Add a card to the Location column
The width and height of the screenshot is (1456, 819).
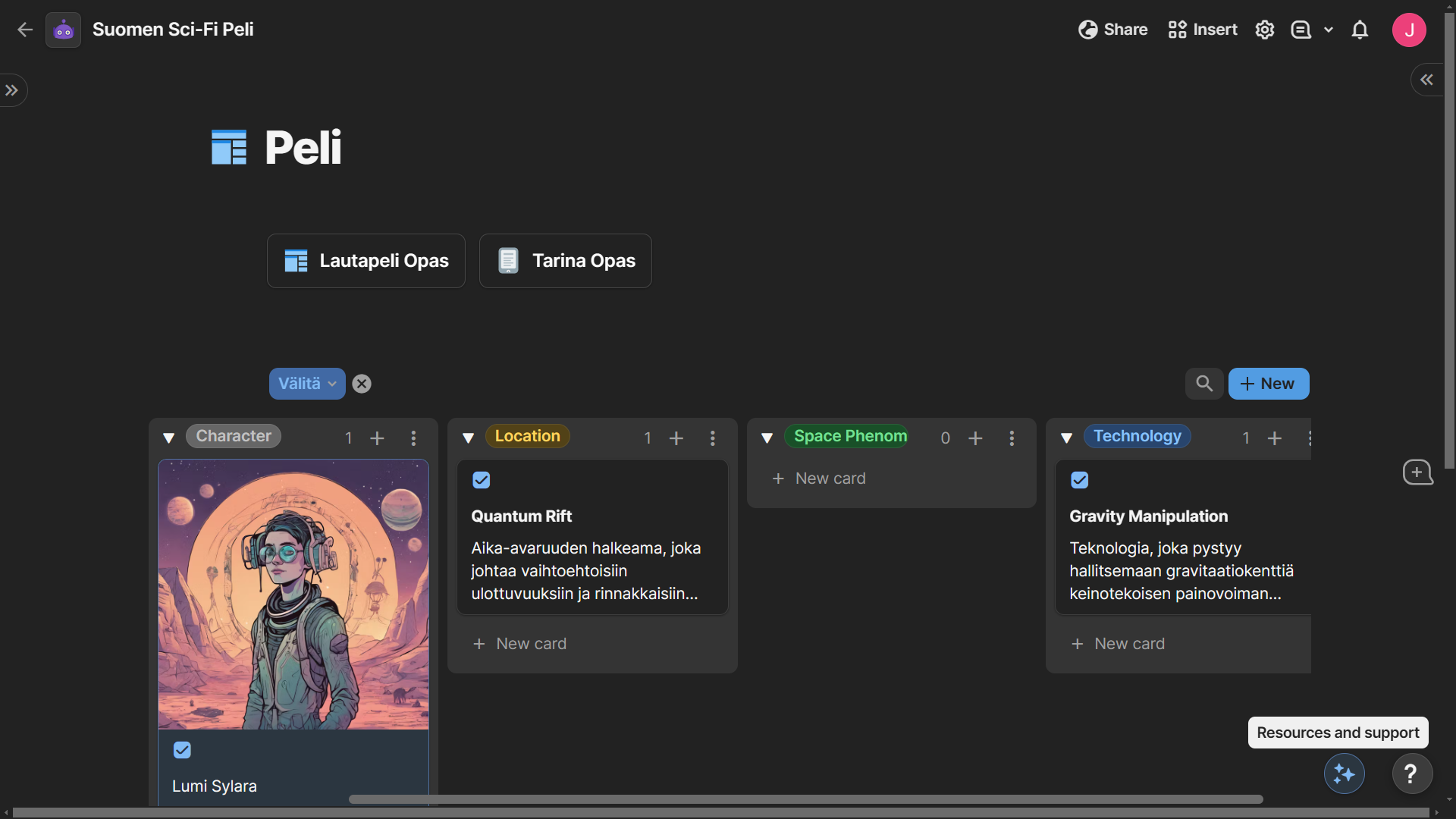[x=676, y=438]
